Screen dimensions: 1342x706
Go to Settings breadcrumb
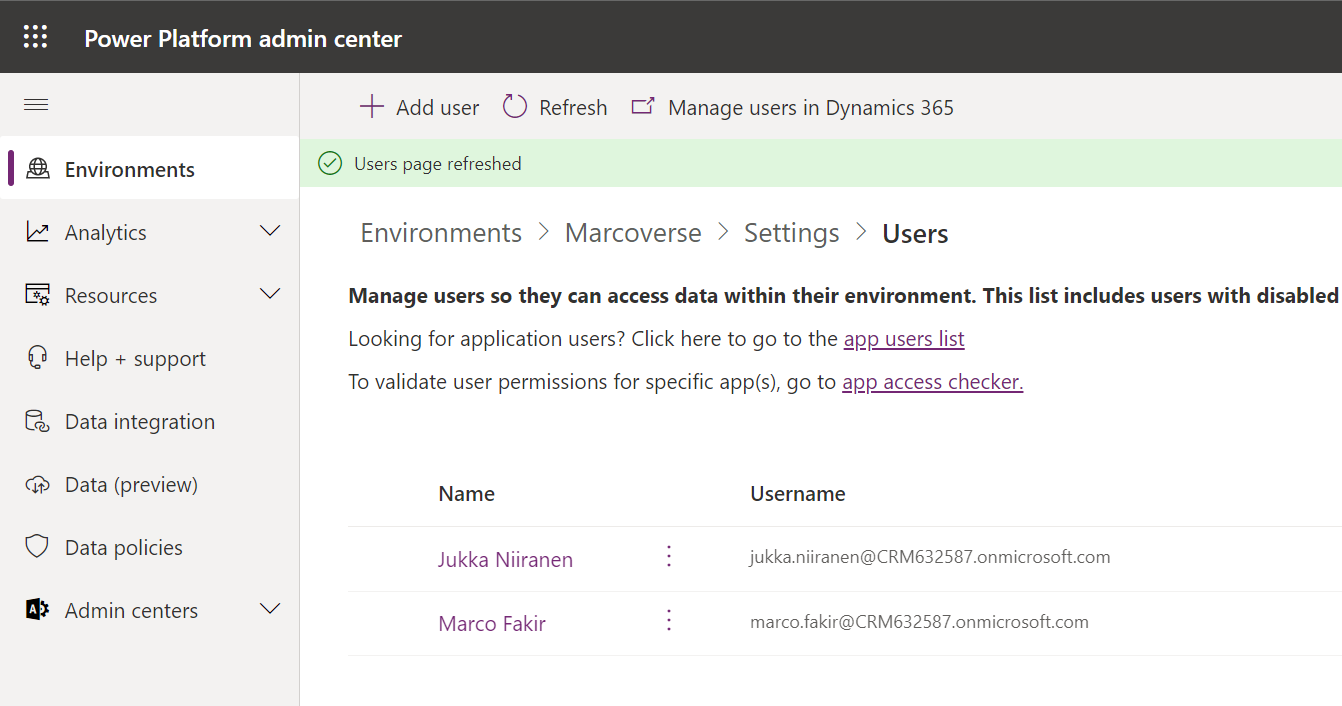[792, 233]
